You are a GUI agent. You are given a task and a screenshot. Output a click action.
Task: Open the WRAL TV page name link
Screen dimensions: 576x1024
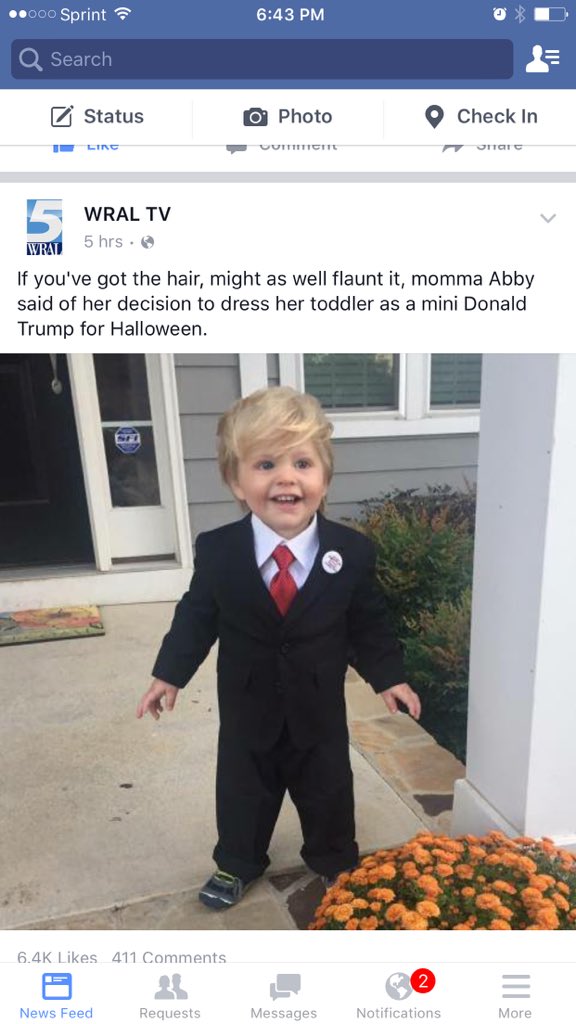(x=127, y=214)
